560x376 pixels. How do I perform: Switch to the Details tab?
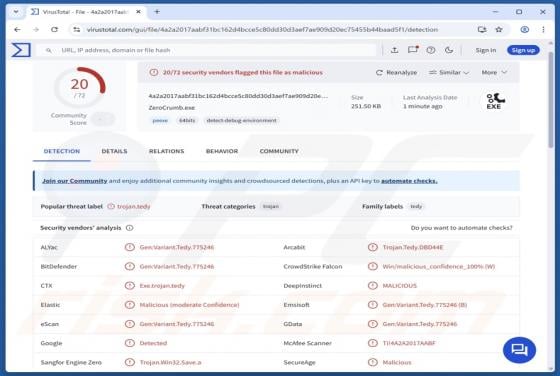pos(114,151)
